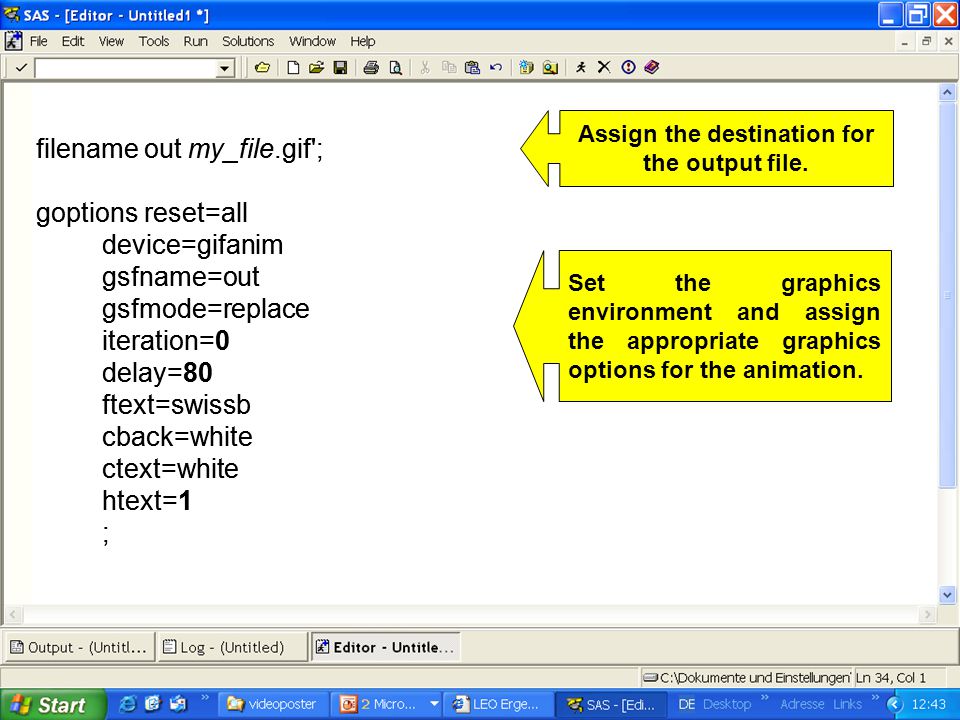Expand the Links toolbar chevron
The image size is (960, 720).
(x=876, y=698)
